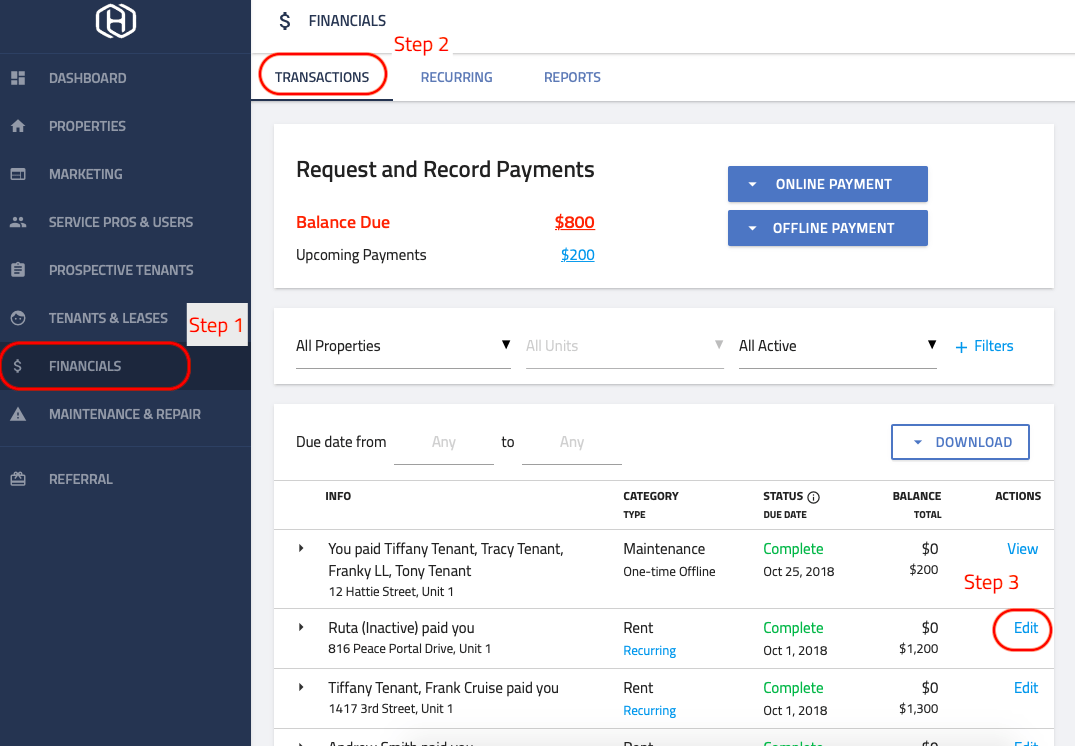This screenshot has width=1075, height=746.
Task: Click the company logo at the top left
Action: coord(114,21)
